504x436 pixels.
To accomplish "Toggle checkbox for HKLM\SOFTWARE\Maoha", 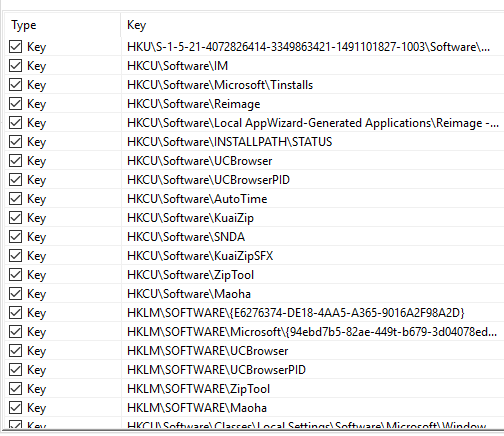I will tap(16, 408).
